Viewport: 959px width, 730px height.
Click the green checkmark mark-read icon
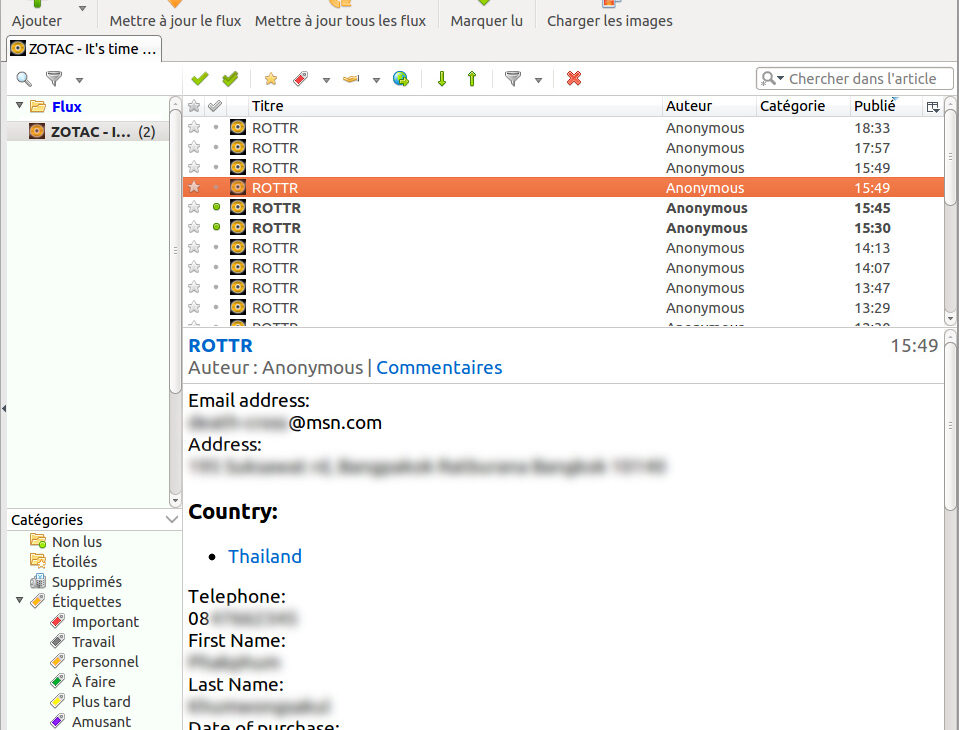pos(200,79)
